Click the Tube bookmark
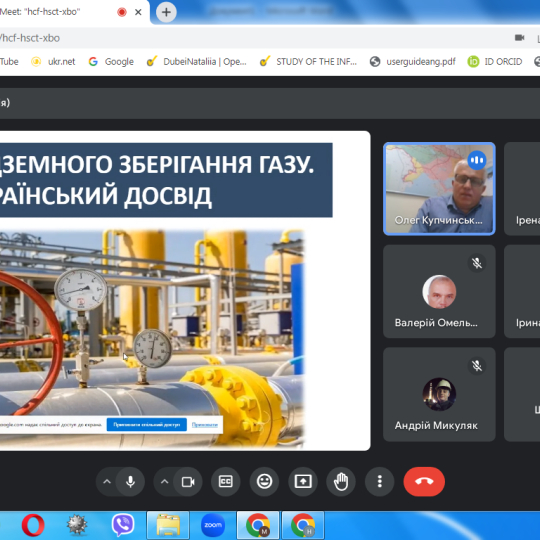This screenshot has width=540, height=540. coord(9,62)
